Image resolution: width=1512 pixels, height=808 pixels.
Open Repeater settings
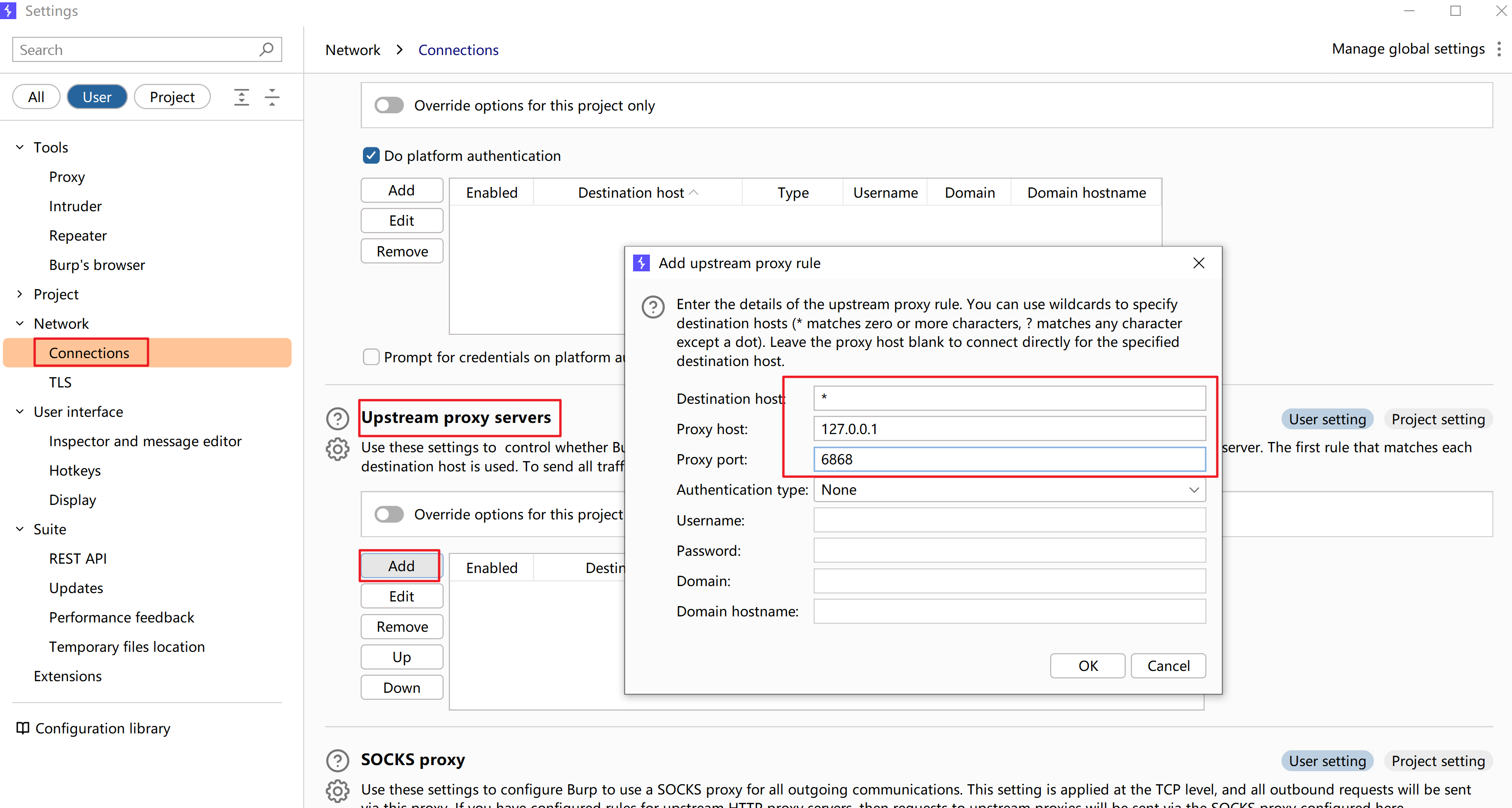(x=78, y=235)
